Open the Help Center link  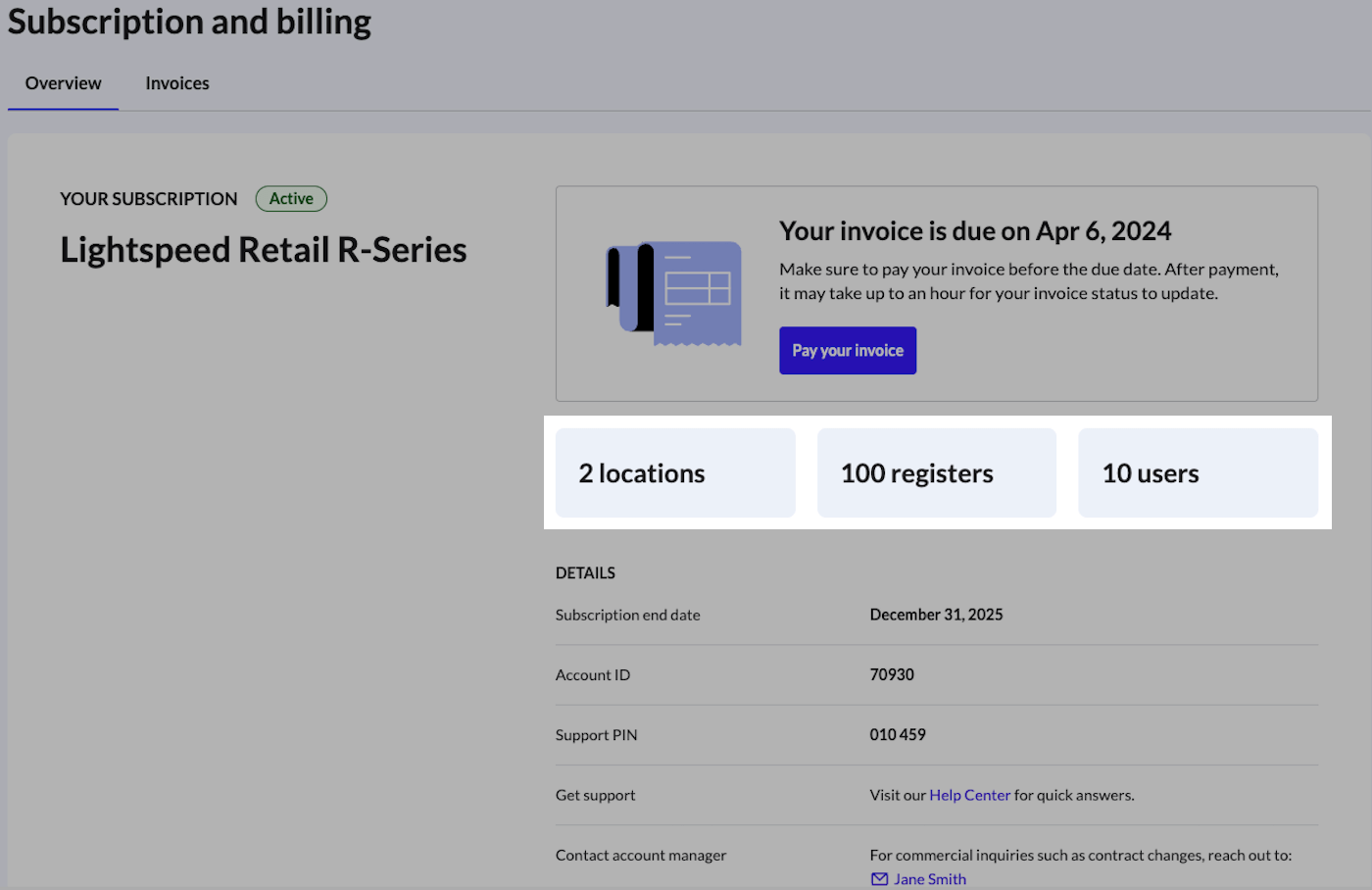pos(969,795)
